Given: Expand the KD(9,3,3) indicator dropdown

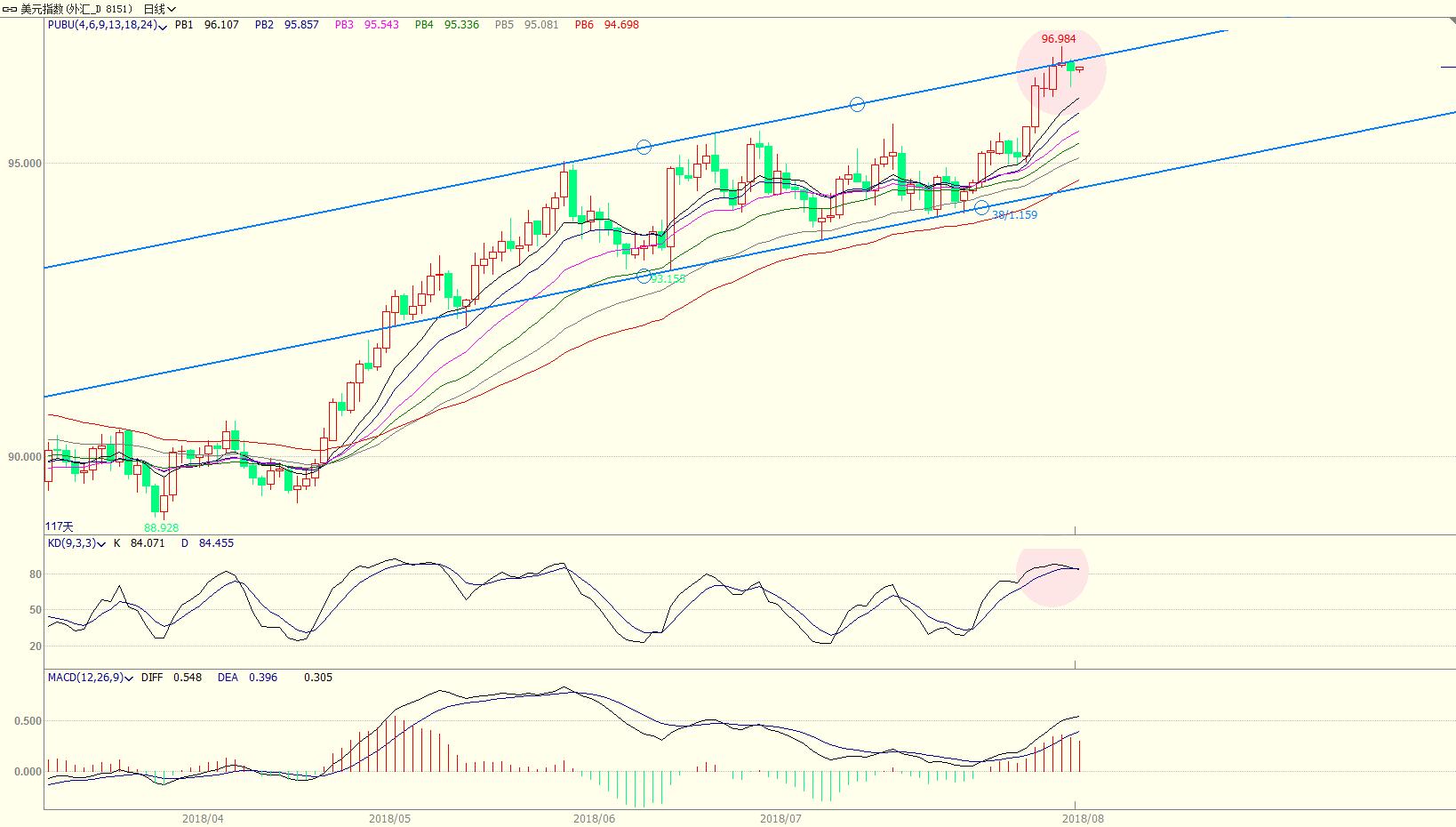Looking at the screenshot, I should tap(102, 543).
